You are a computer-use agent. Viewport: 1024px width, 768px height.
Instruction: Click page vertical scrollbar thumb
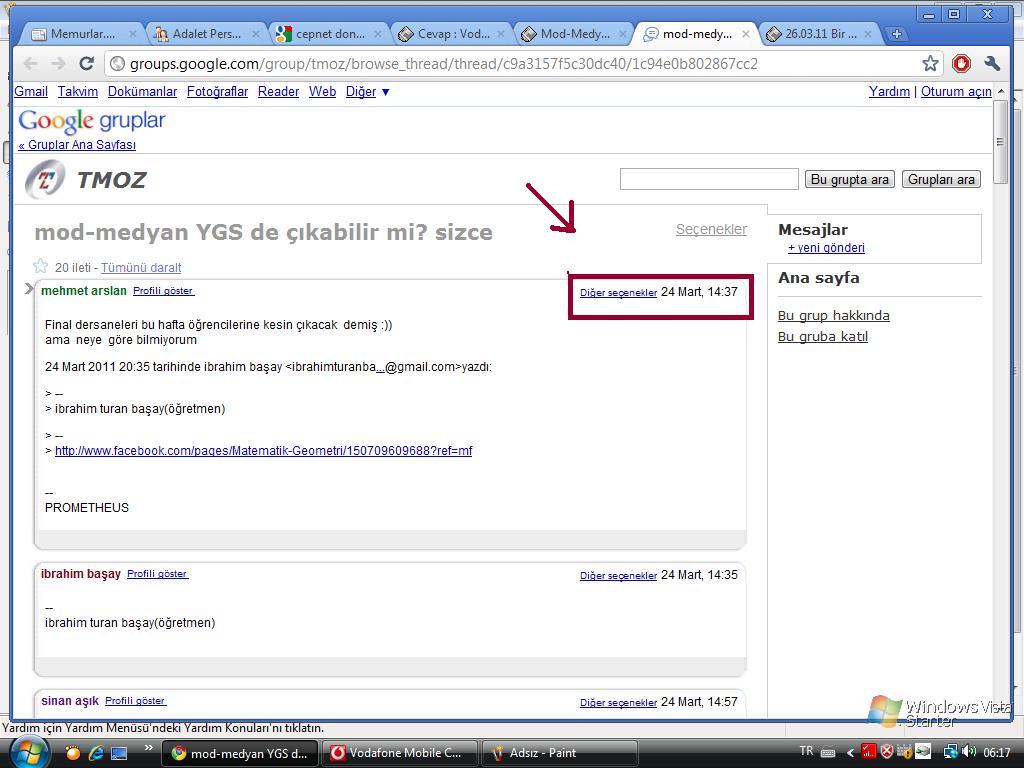click(x=1000, y=140)
